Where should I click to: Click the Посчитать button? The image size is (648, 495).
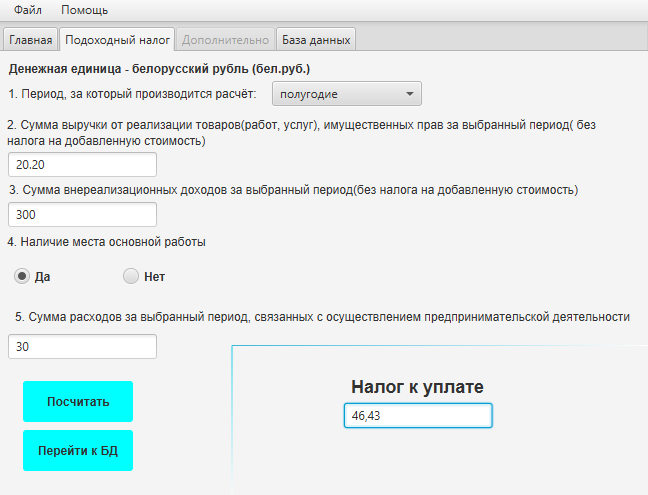click(78, 401)
